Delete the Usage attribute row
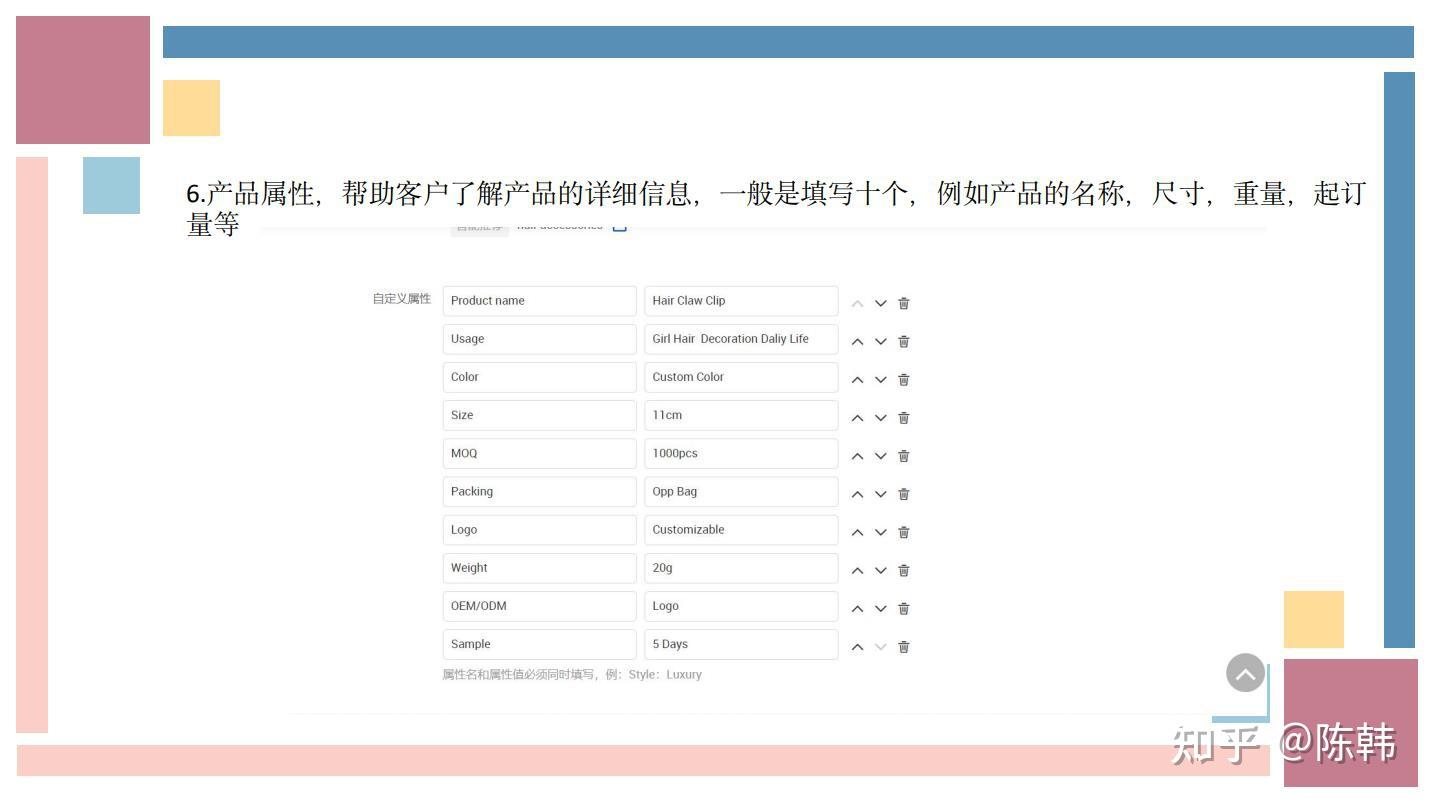The image size is (1434, 803). pyautogui.click(x=904, y=341)
